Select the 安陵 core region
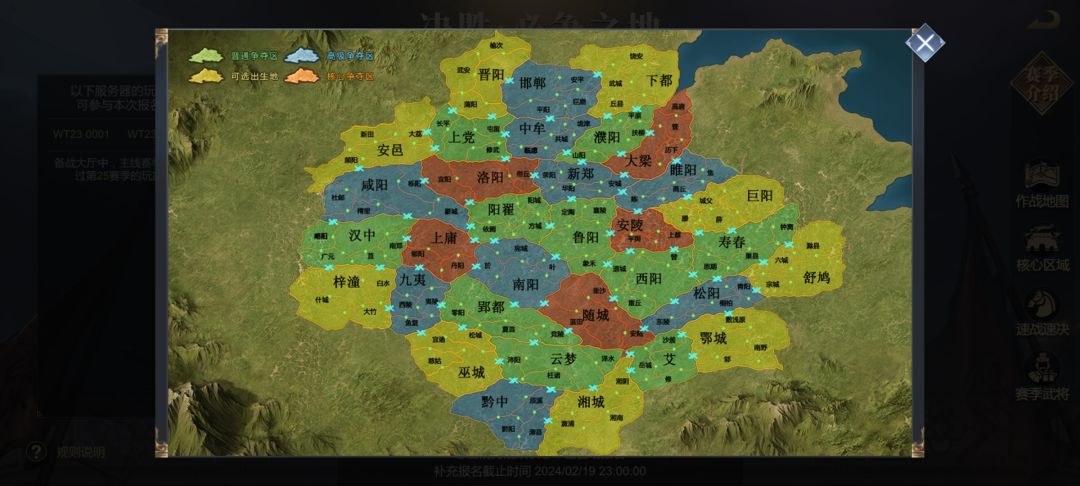The width and height of the screenshot is (1080, 486). pos(630,224)
